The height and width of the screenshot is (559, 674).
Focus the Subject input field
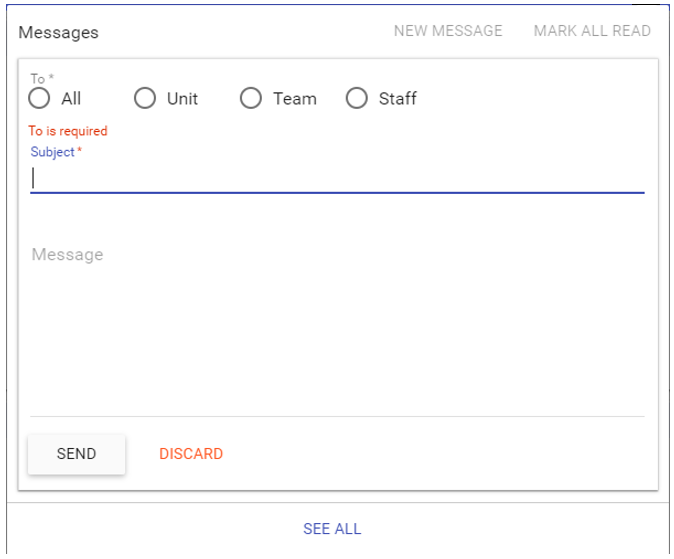click(337, 178)
